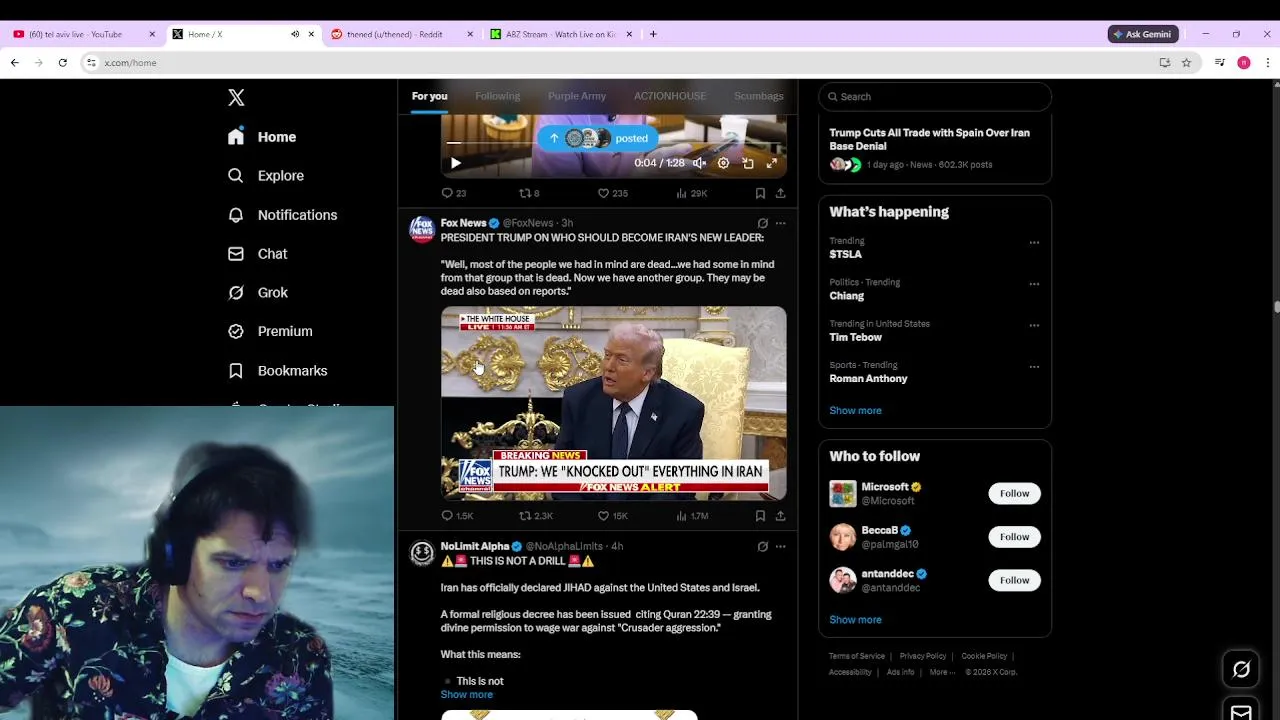1280x720 pixels.
Task: Open the Fox News Trump video thumbnail
Action: tap(614, 403)
